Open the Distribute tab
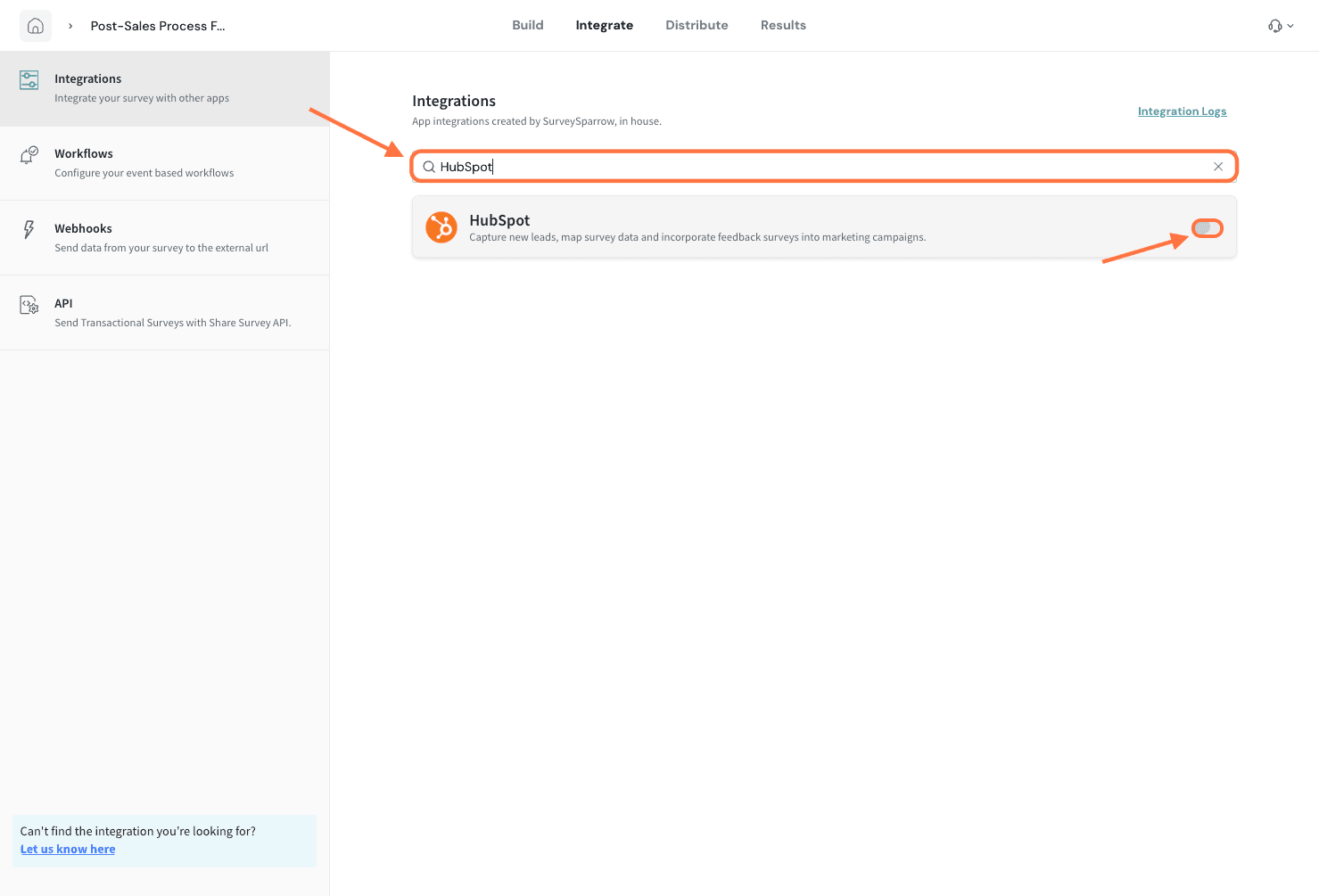 tap(697, 25)
